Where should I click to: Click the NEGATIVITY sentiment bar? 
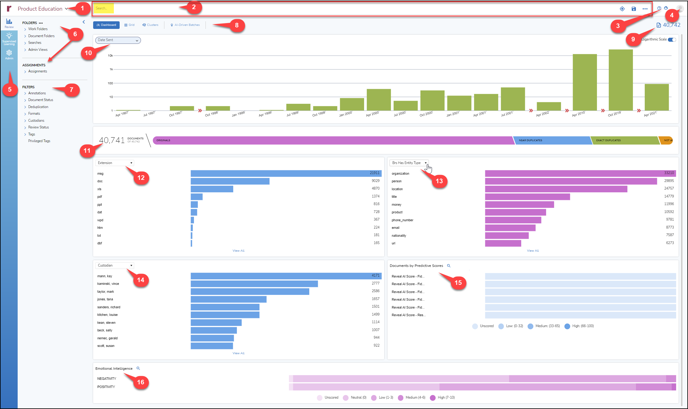pos(483,379)
